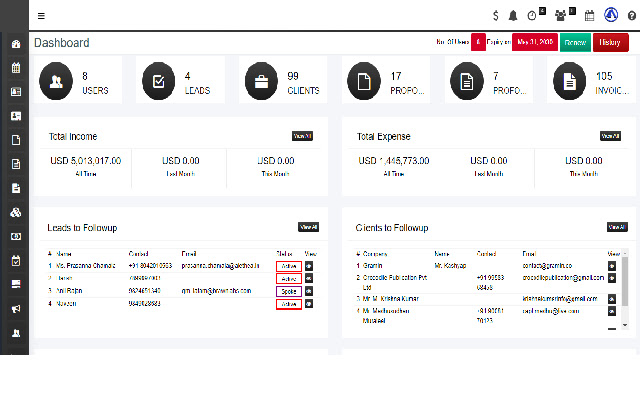Viewport: 640px width, 400px height.
Task: Click the Leads checkmark round icon
Action: (159, 81)
